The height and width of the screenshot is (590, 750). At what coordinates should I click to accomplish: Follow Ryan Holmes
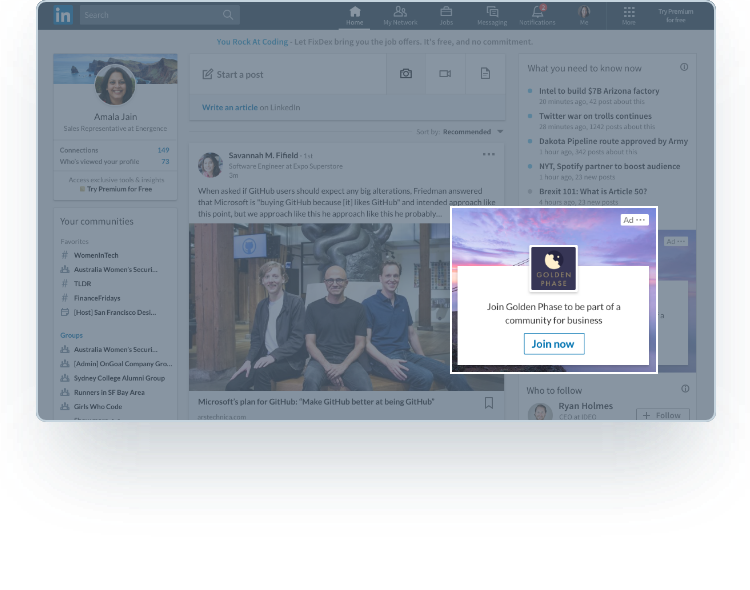pyautogui.click(x=662, y=415)
